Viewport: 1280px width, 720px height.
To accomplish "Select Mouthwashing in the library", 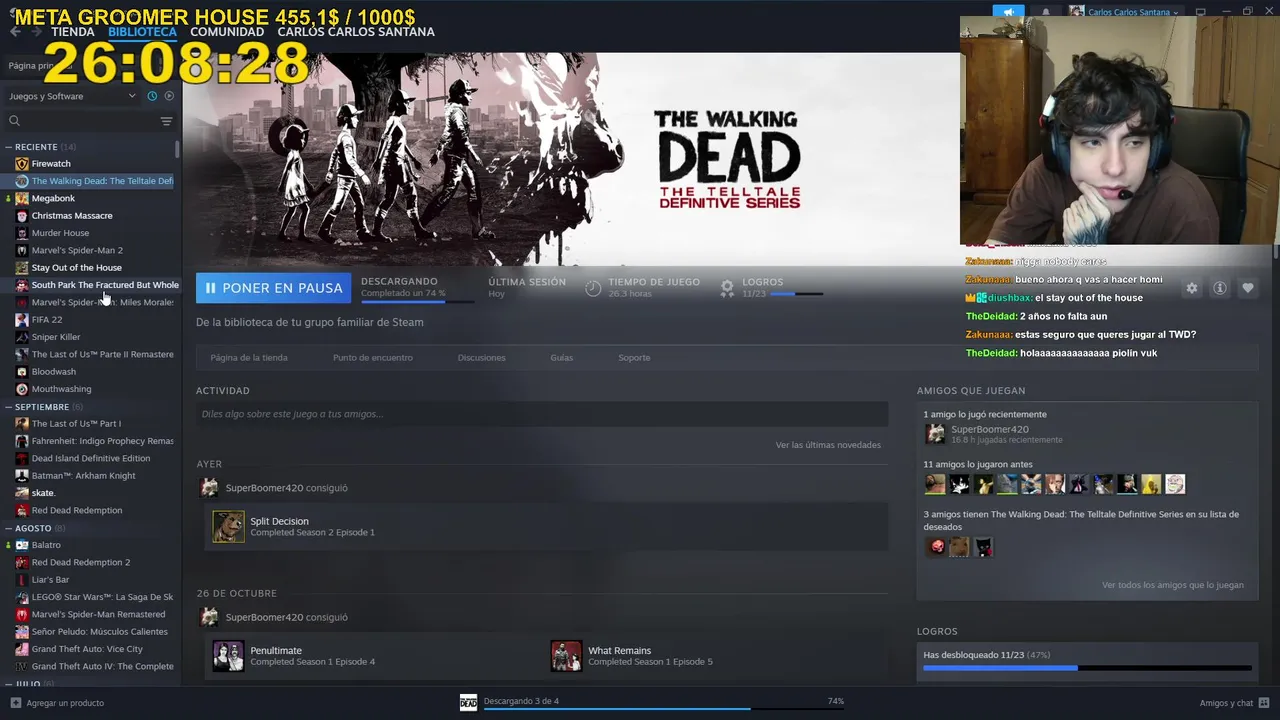I will pyautogui.click(x=61, y=389).
